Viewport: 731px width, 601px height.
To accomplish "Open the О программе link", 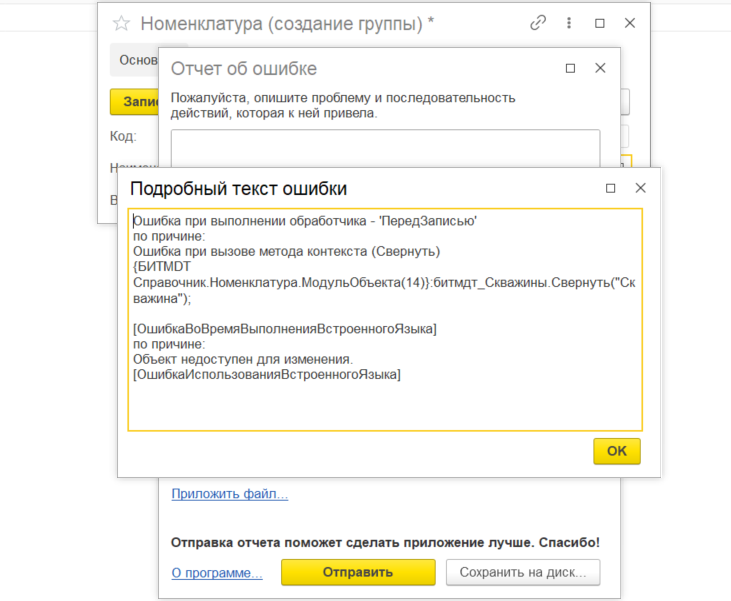I will 216,573.
